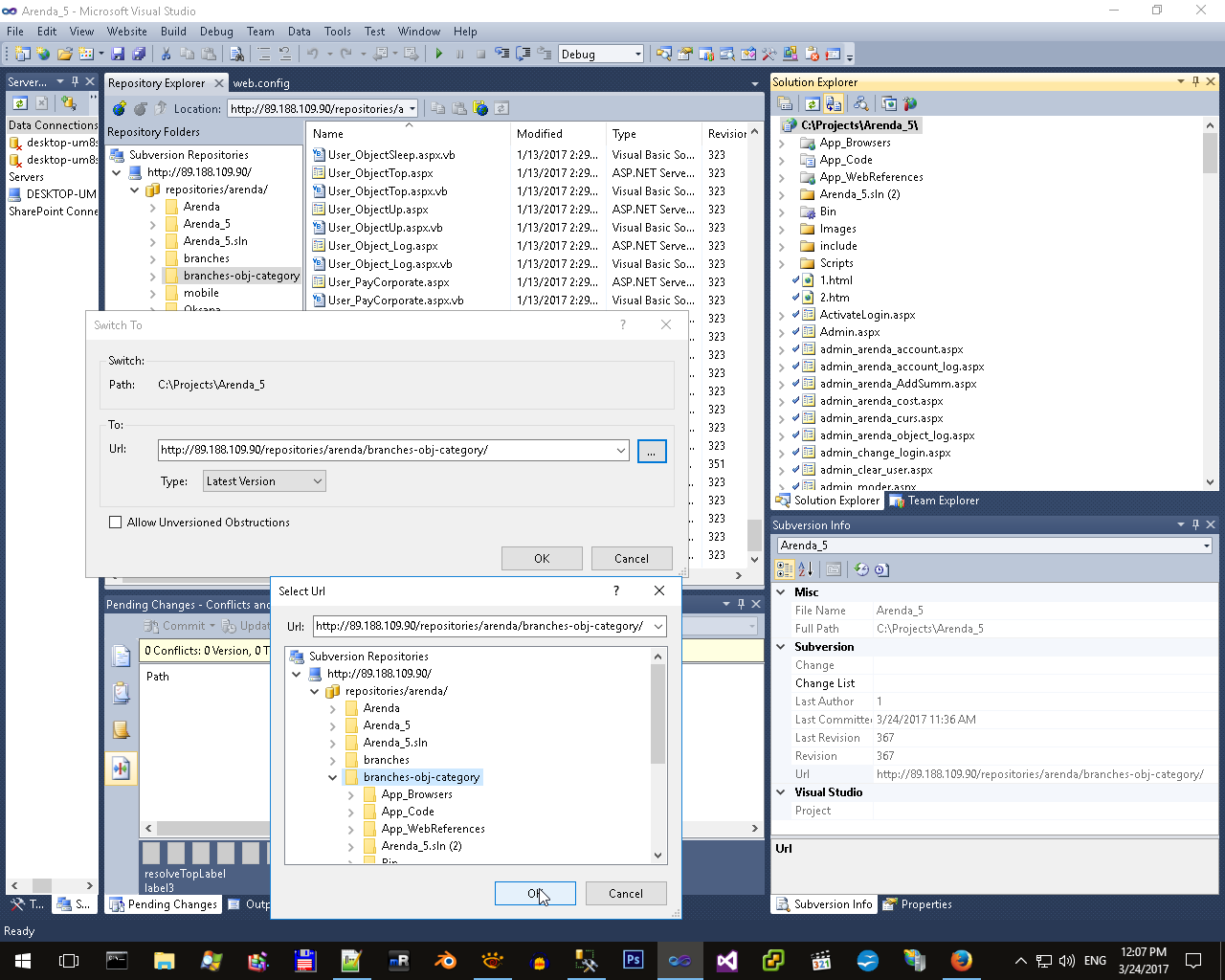Click the Save All toolbar icon

pyautogui.click(x=139, y=54)
